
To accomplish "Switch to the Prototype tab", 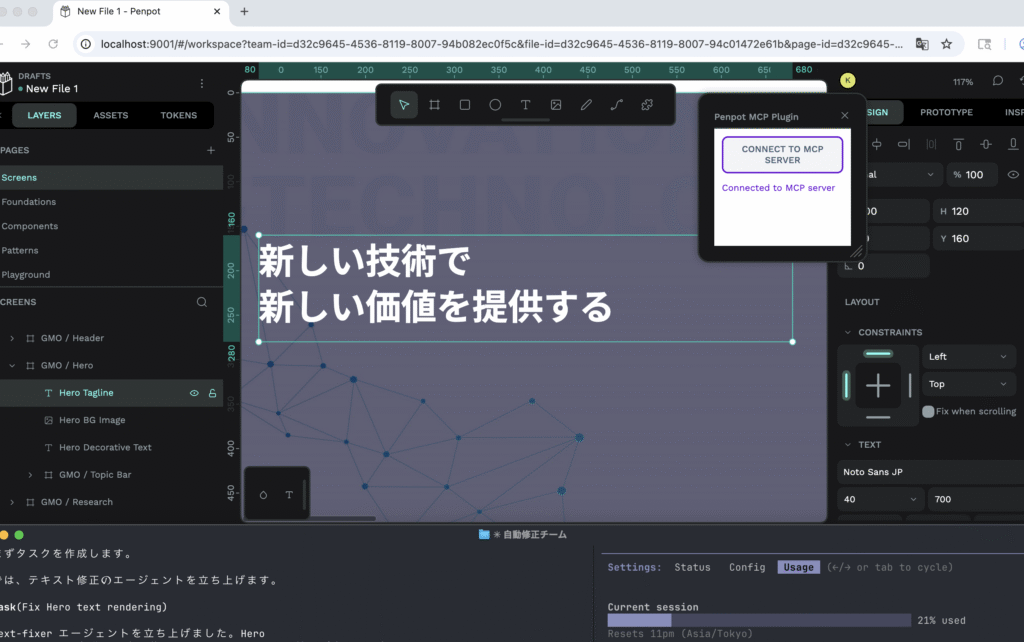I will pos(946,112).
